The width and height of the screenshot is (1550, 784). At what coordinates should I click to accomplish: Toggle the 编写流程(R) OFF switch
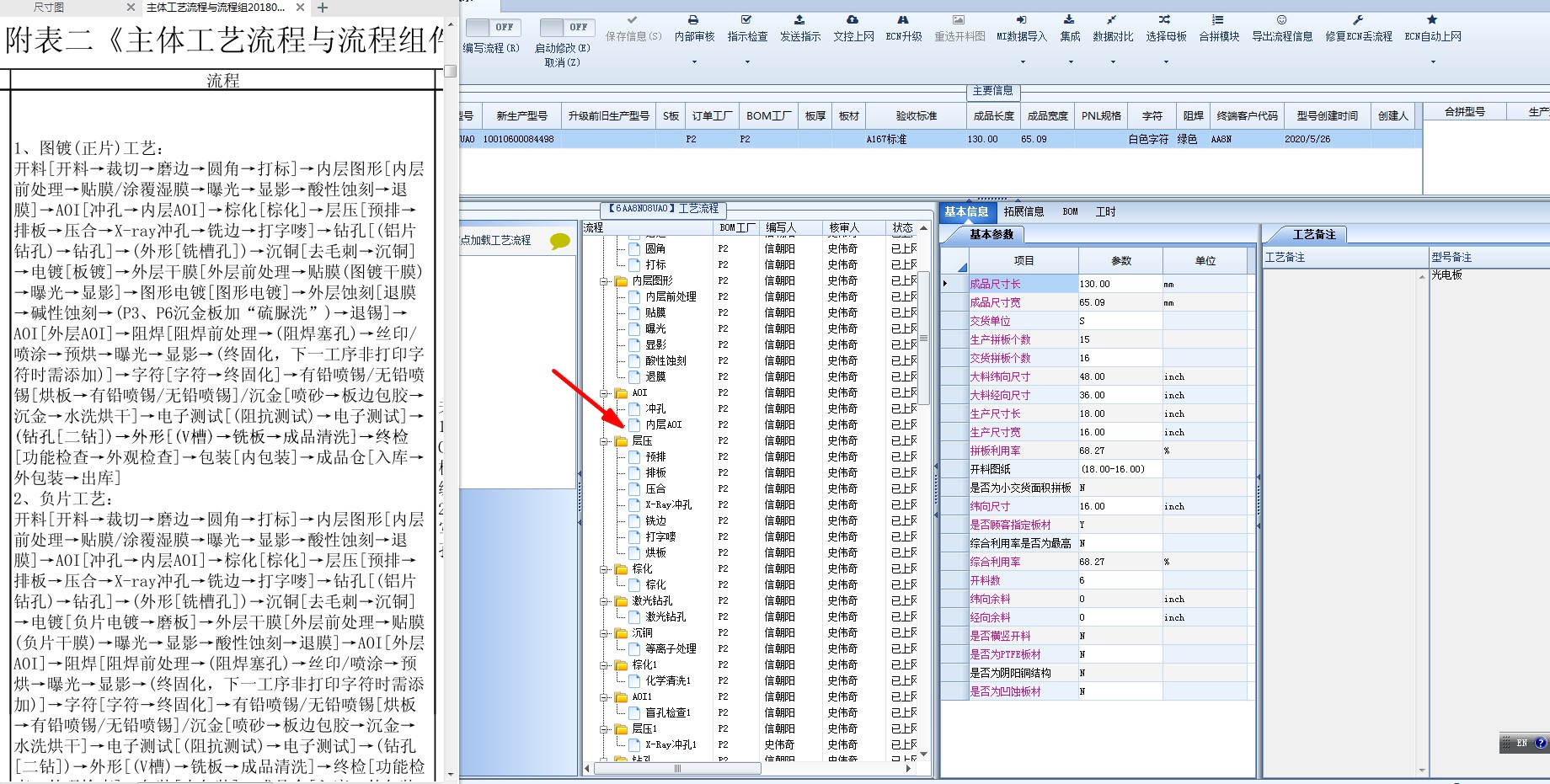tap(493, 27)
